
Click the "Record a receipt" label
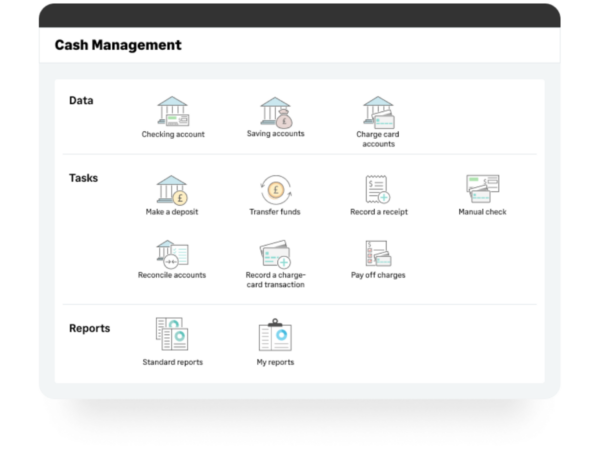(x=379, y=212)
